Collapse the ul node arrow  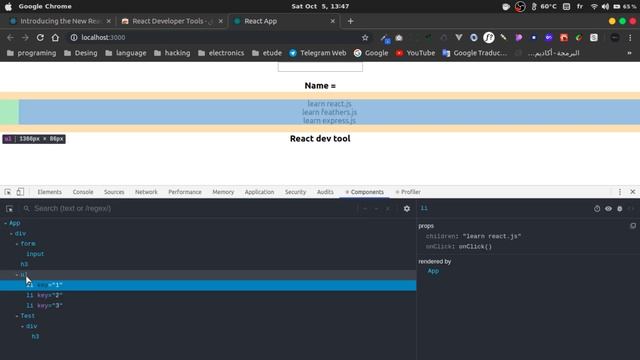17,275
